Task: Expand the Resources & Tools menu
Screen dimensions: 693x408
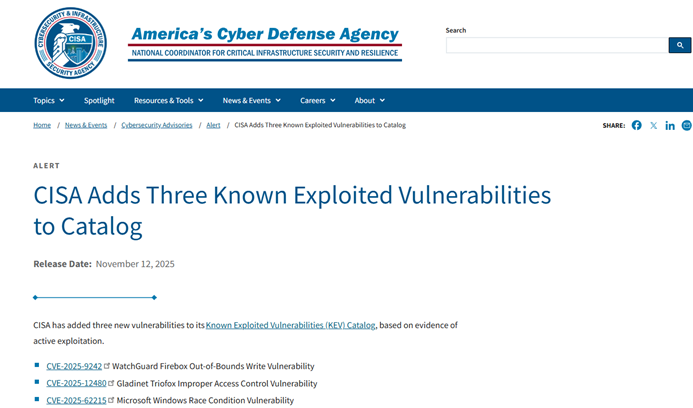Action: (x=168, y=100)
